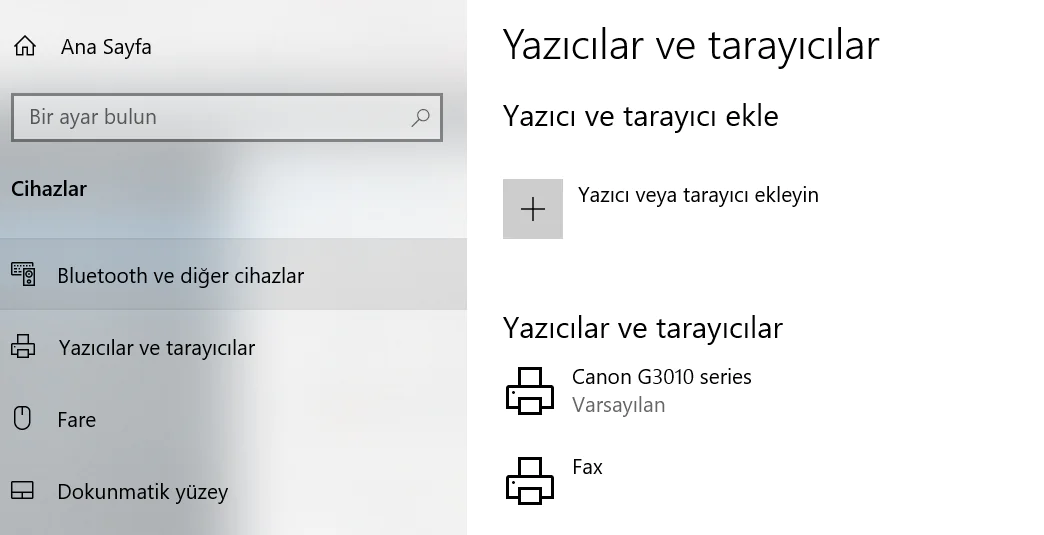Click the Bluetooth ve diğer cihazlar icon

[x=23, y=275]
